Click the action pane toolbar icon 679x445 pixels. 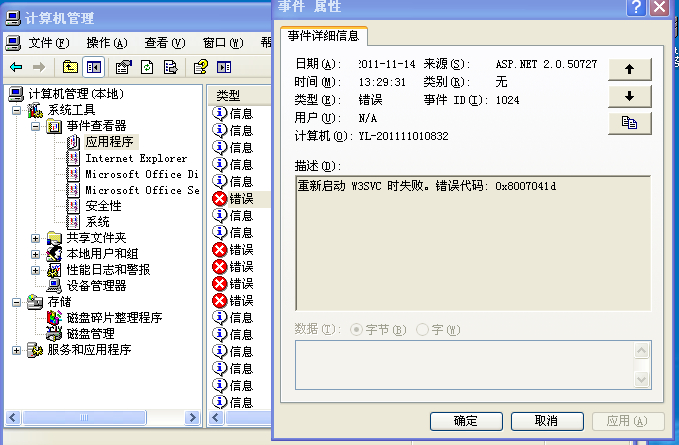[224, 67]
